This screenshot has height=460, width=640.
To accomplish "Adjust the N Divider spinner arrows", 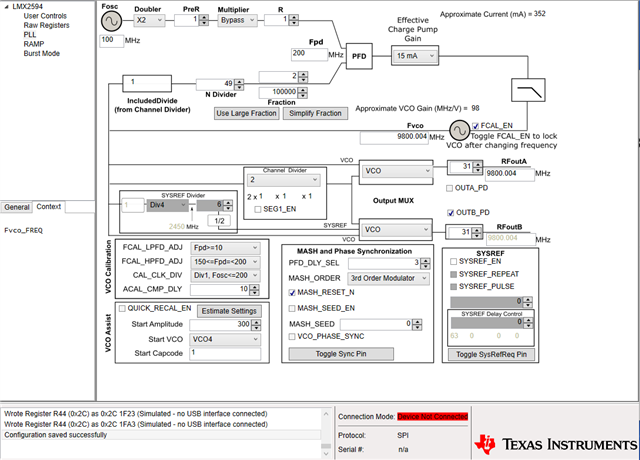I will pos(239,84).
